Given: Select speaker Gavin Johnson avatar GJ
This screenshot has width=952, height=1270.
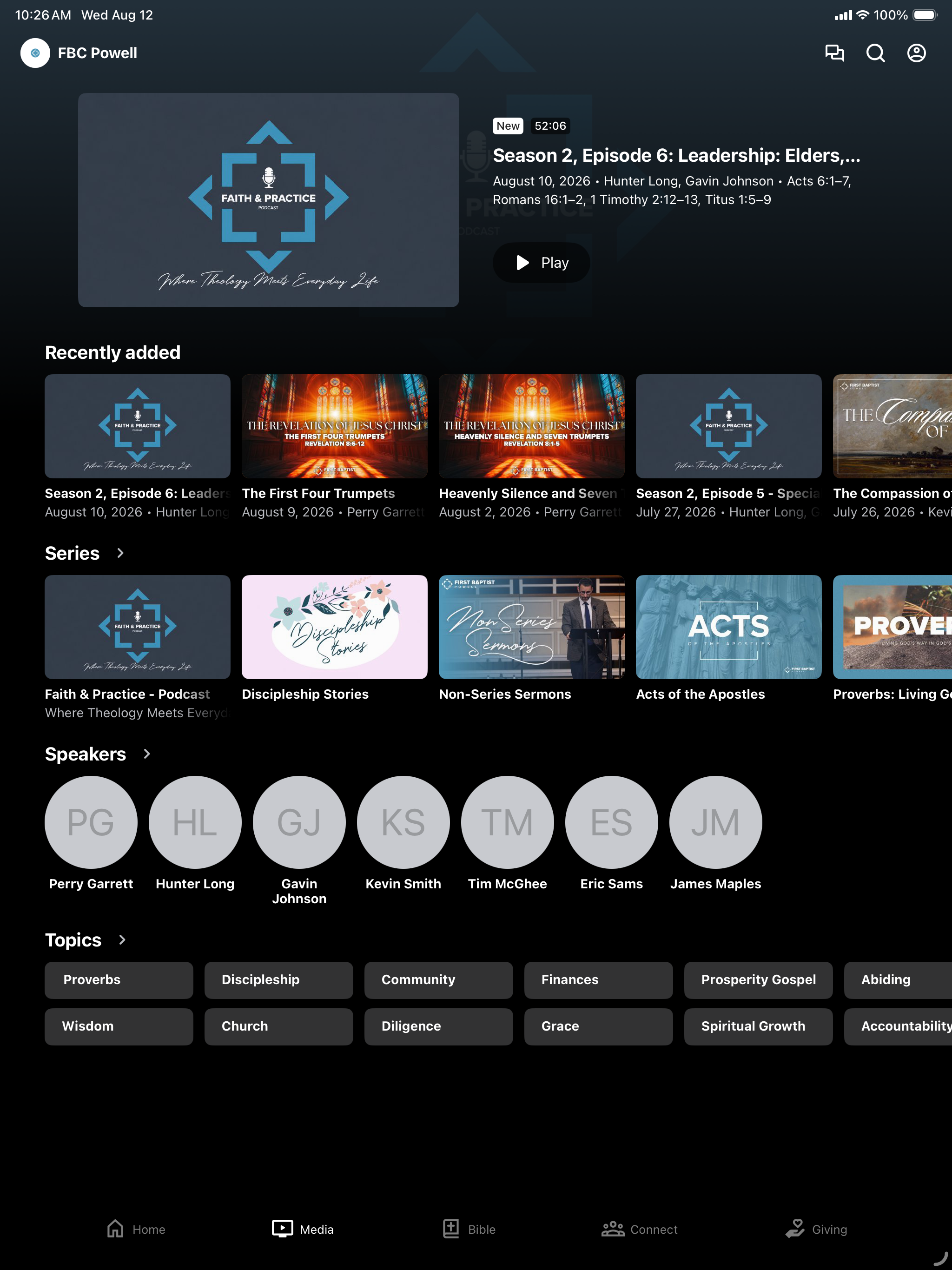Looking at the screenshot, I should (x=299, y=822).
